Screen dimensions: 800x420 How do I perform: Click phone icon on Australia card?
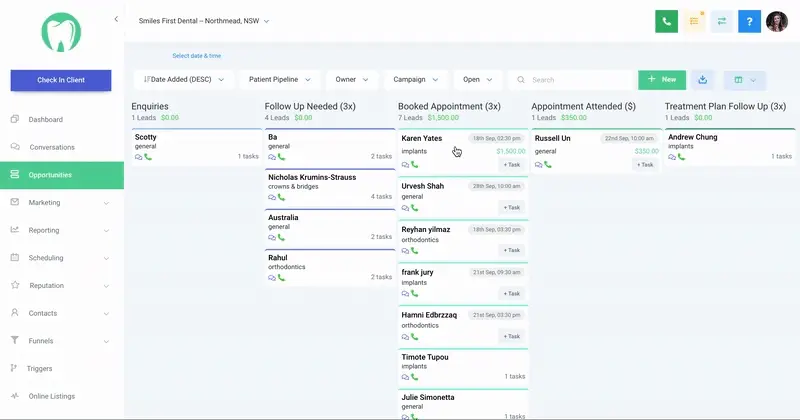(281, 237)
